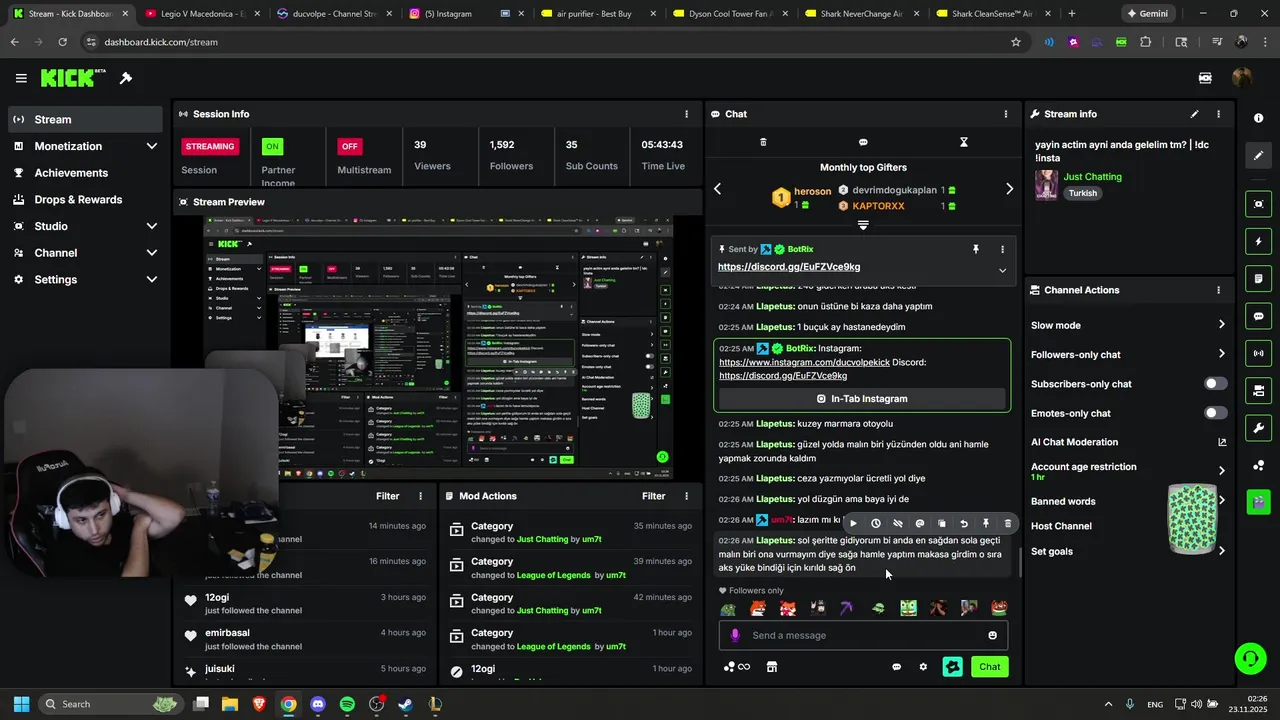The image size is (1280, 720).
Task: Click the pin icon in message hover toolbar
Action: [986, 523]
